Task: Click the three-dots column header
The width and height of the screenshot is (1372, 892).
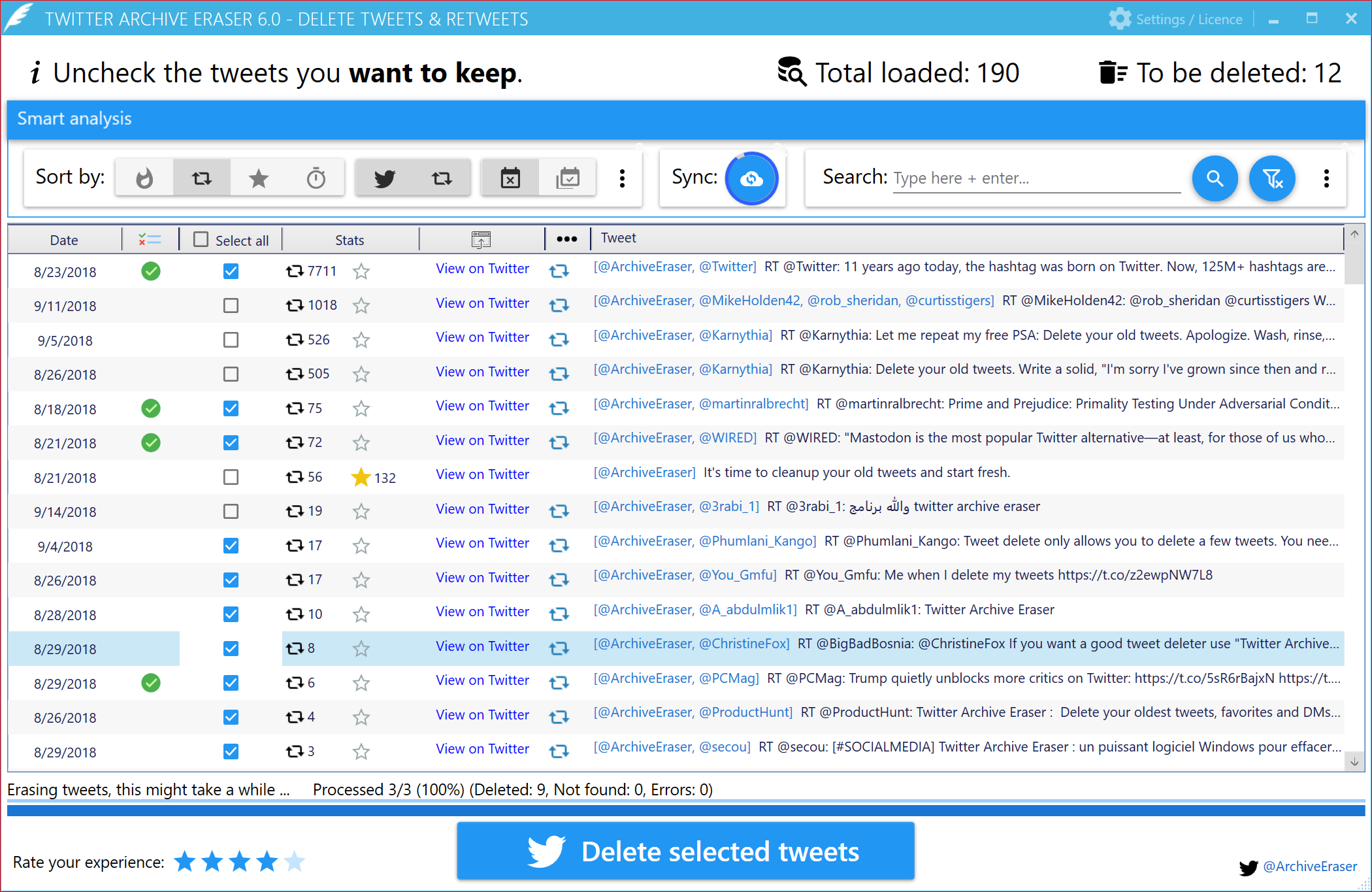Action: [566, 239]
